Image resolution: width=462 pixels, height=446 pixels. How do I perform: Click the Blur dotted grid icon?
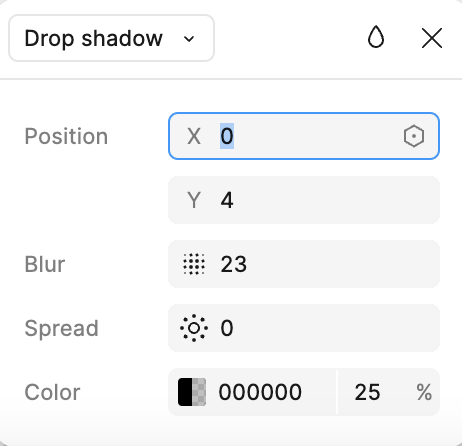[x=194, y=264]
